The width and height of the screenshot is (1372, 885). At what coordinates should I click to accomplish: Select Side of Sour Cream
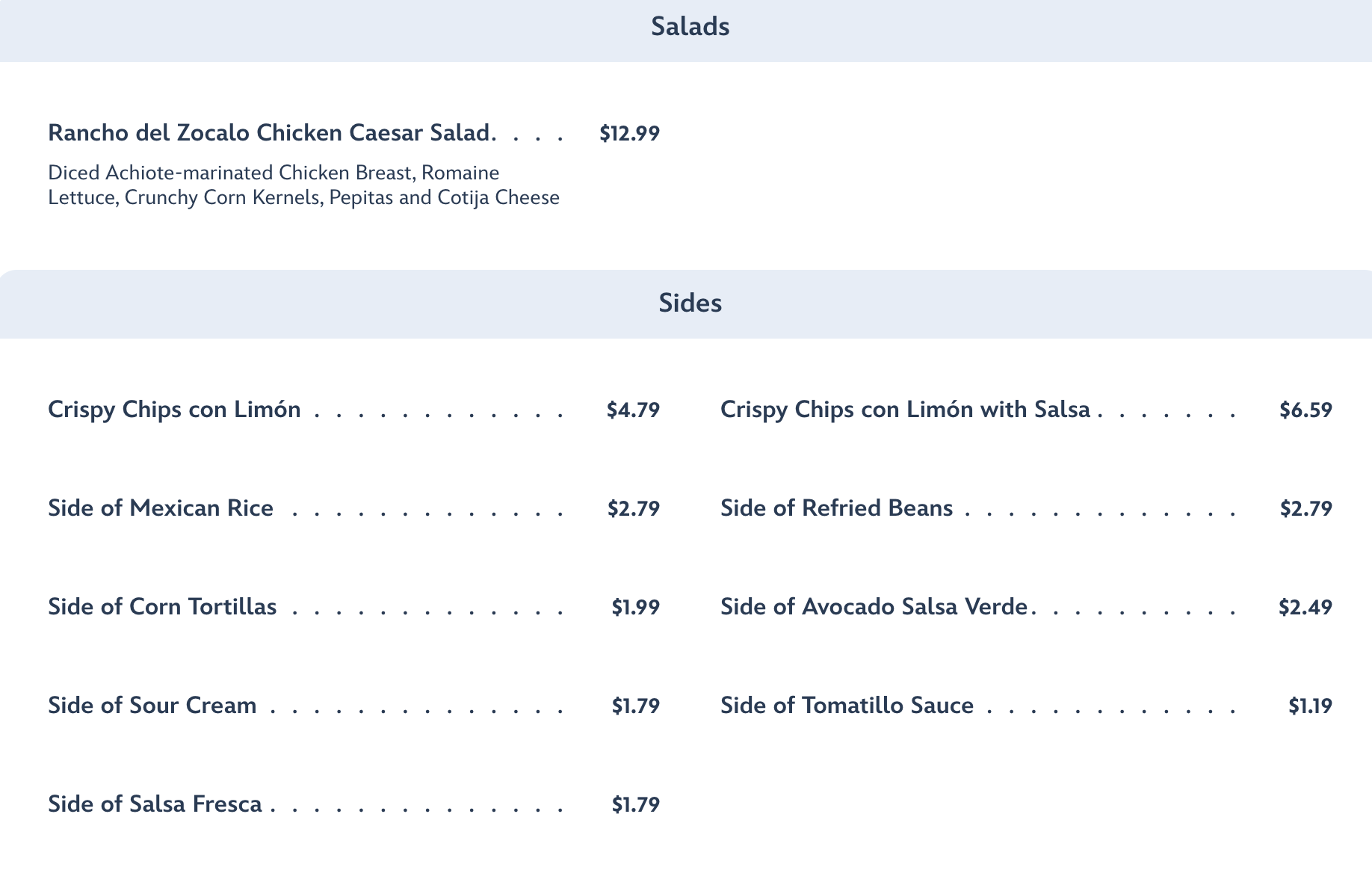tap(152, 706)
